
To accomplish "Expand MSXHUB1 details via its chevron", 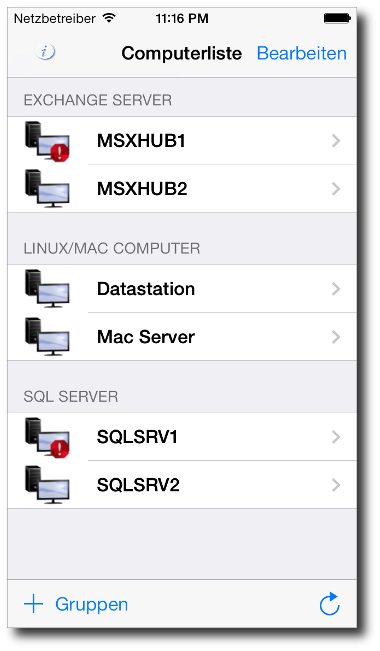I will 336,141.
